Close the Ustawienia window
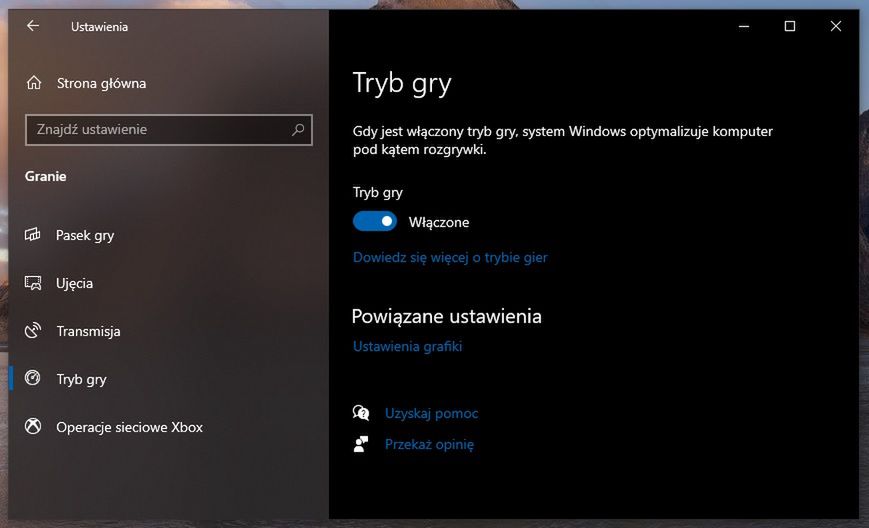Screen dimensions: 869x528 (x=836, y=26)
